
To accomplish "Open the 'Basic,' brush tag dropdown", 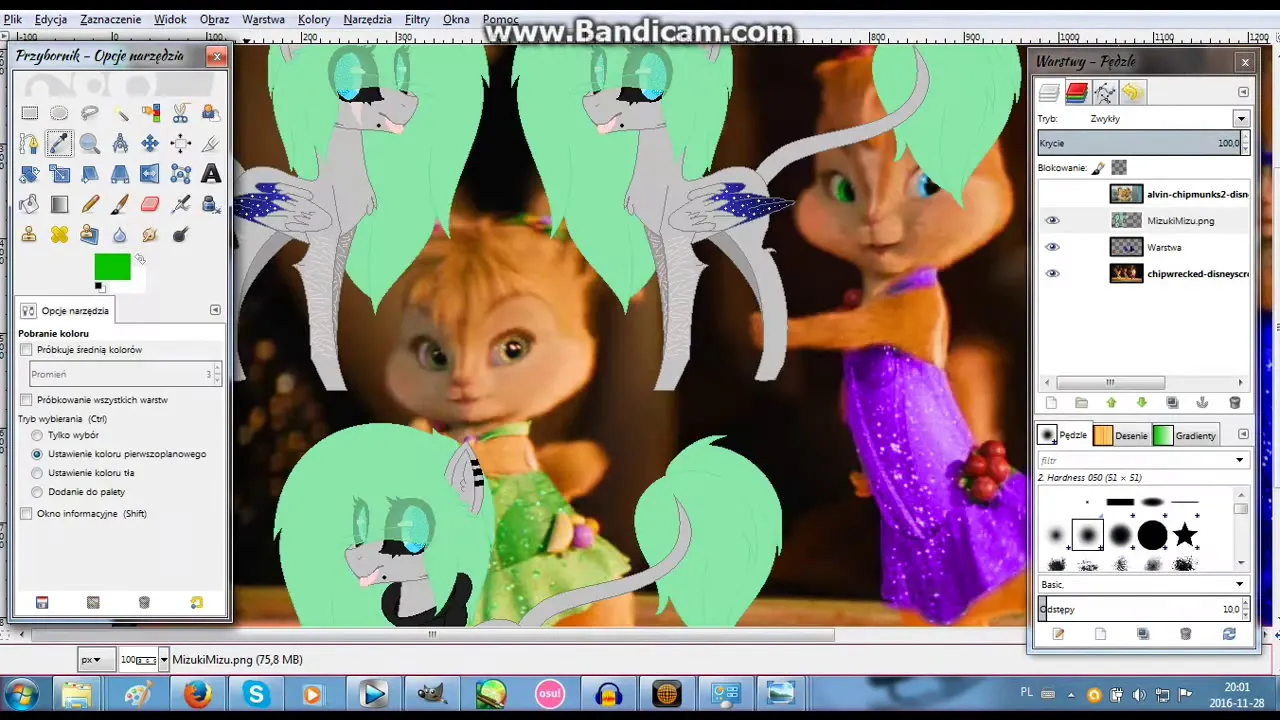I will pyautogui.click(x=1240, y=584).
